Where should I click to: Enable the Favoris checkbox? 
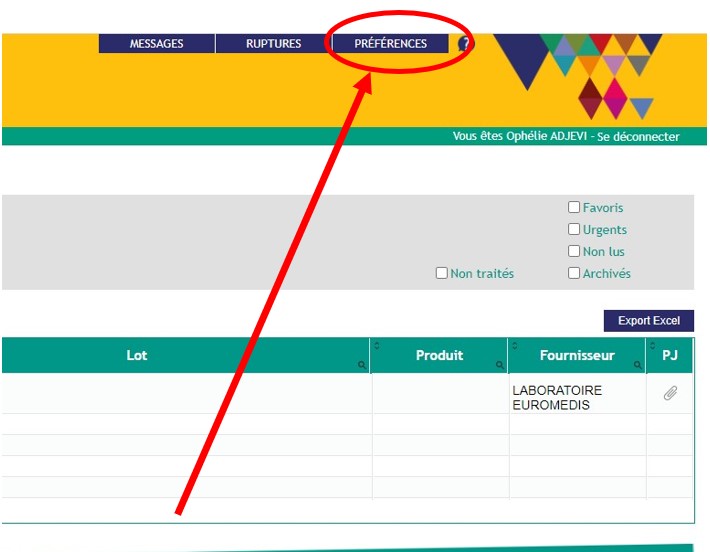[x=574, y=208]
